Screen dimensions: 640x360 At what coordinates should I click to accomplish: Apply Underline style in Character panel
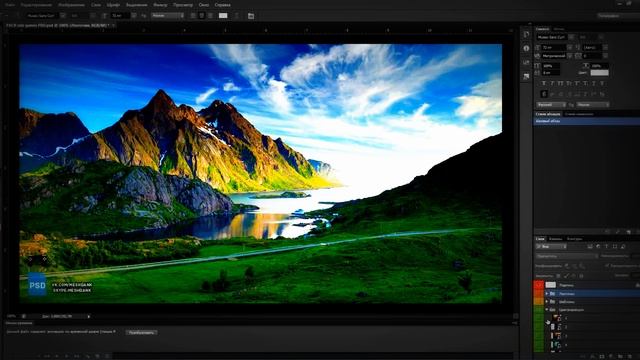click(x=594, y=83)
